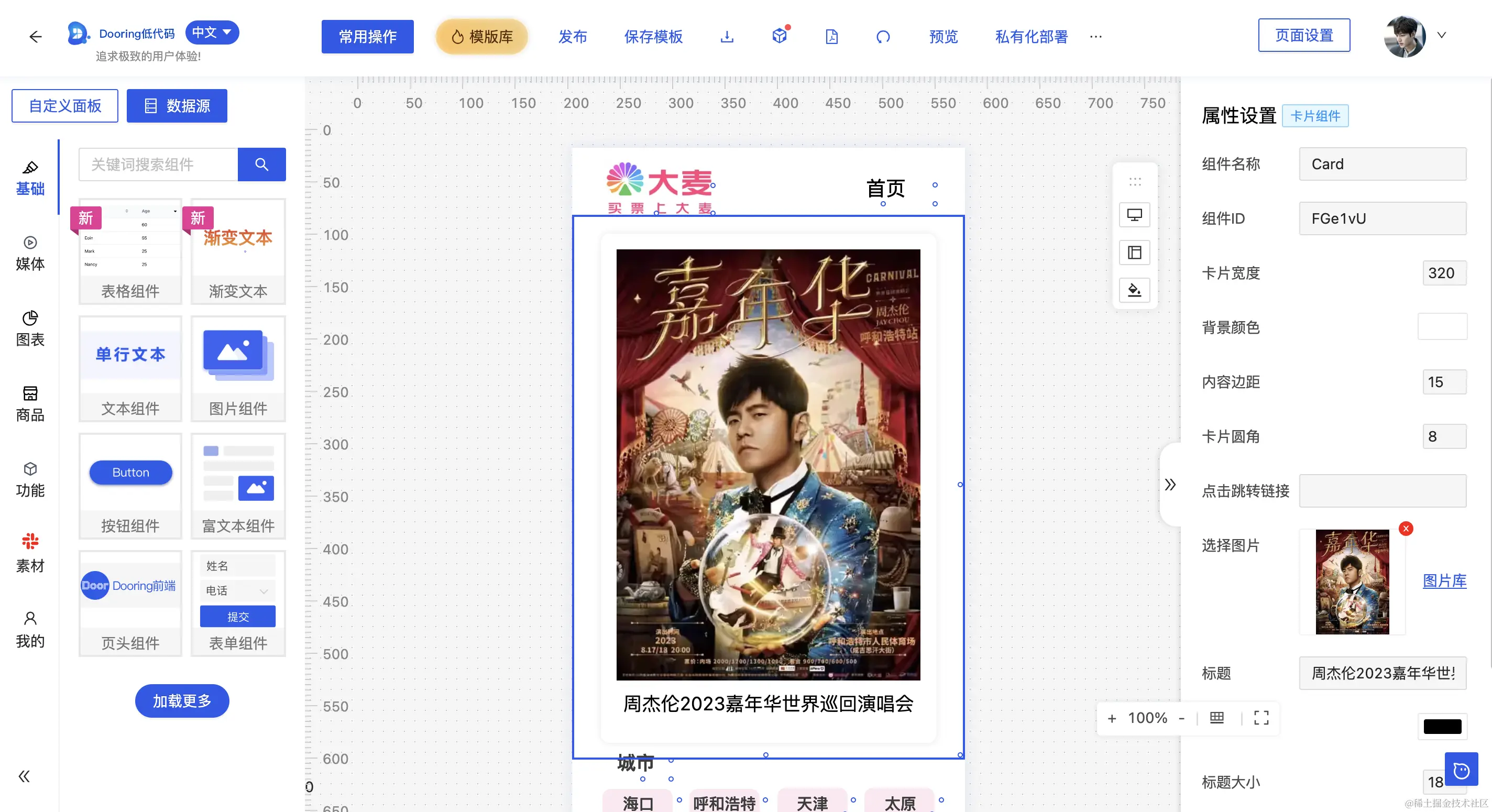
Task: Click 发布 to publish the page
Action: click(x=572, y=37)
